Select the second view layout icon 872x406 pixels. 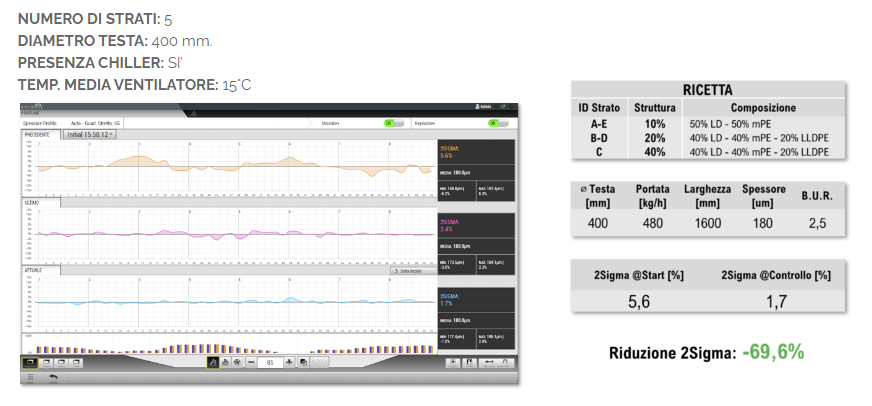[44, 362]
